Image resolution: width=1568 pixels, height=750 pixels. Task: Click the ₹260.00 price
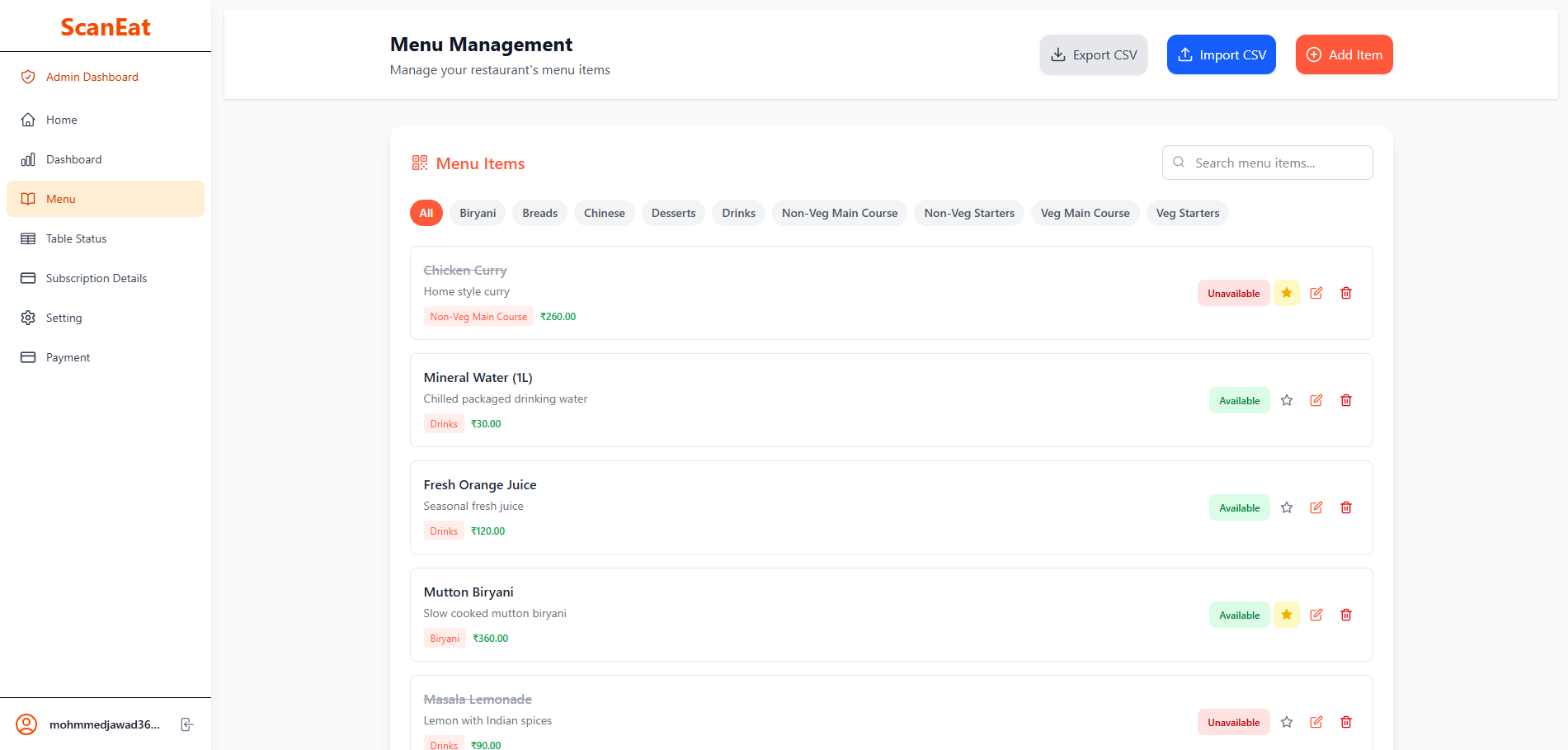pyautogui.click(x=558, y=317)
